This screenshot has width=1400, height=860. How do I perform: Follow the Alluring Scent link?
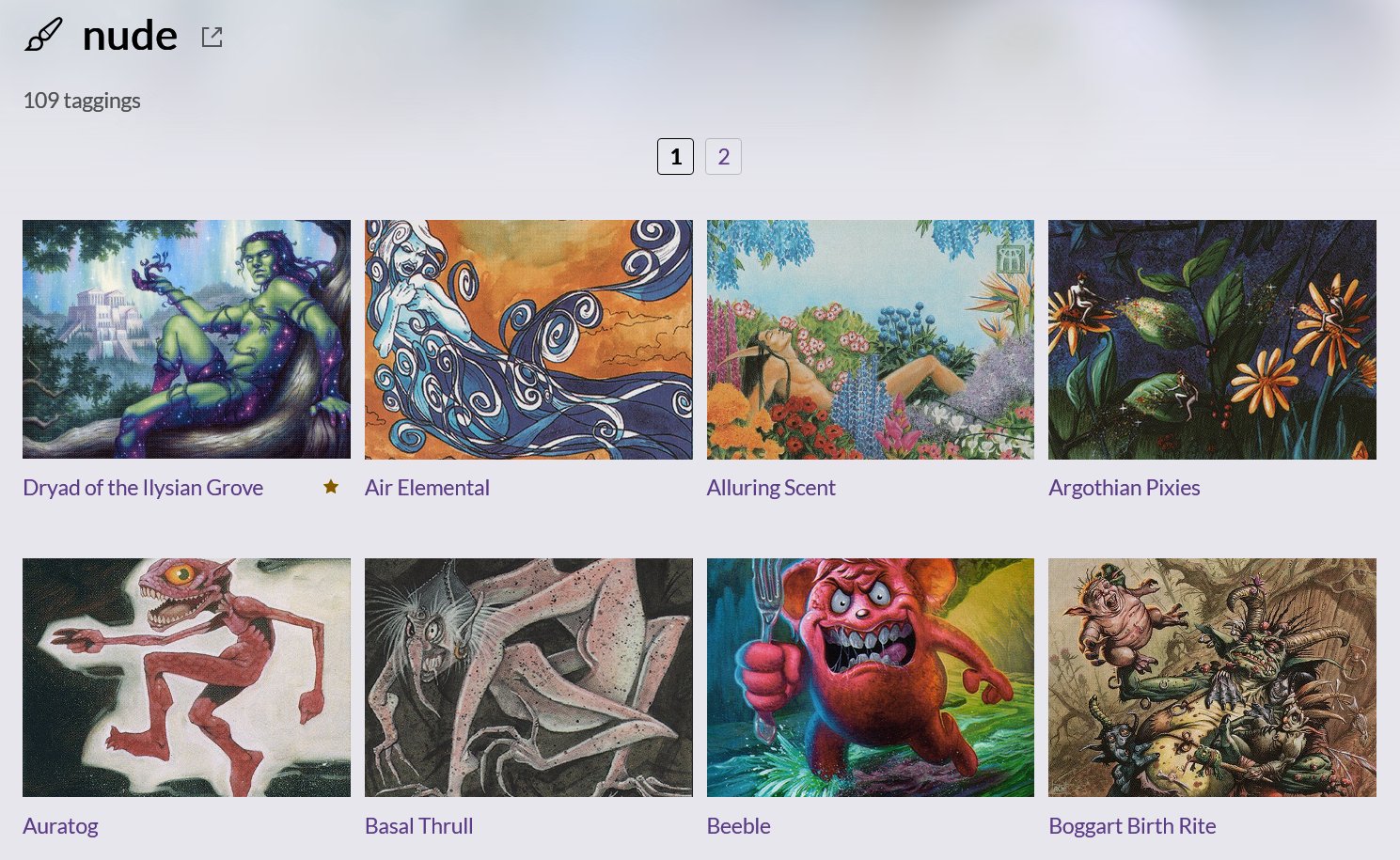(771, 488)
